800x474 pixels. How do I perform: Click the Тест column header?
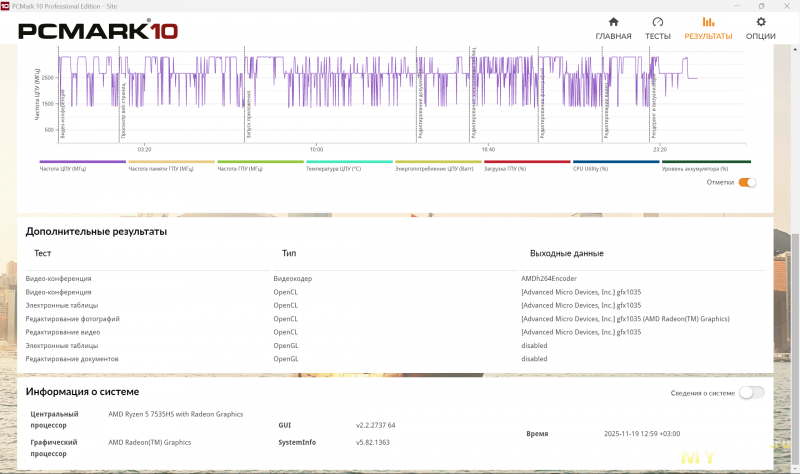[x=42, y=254]
